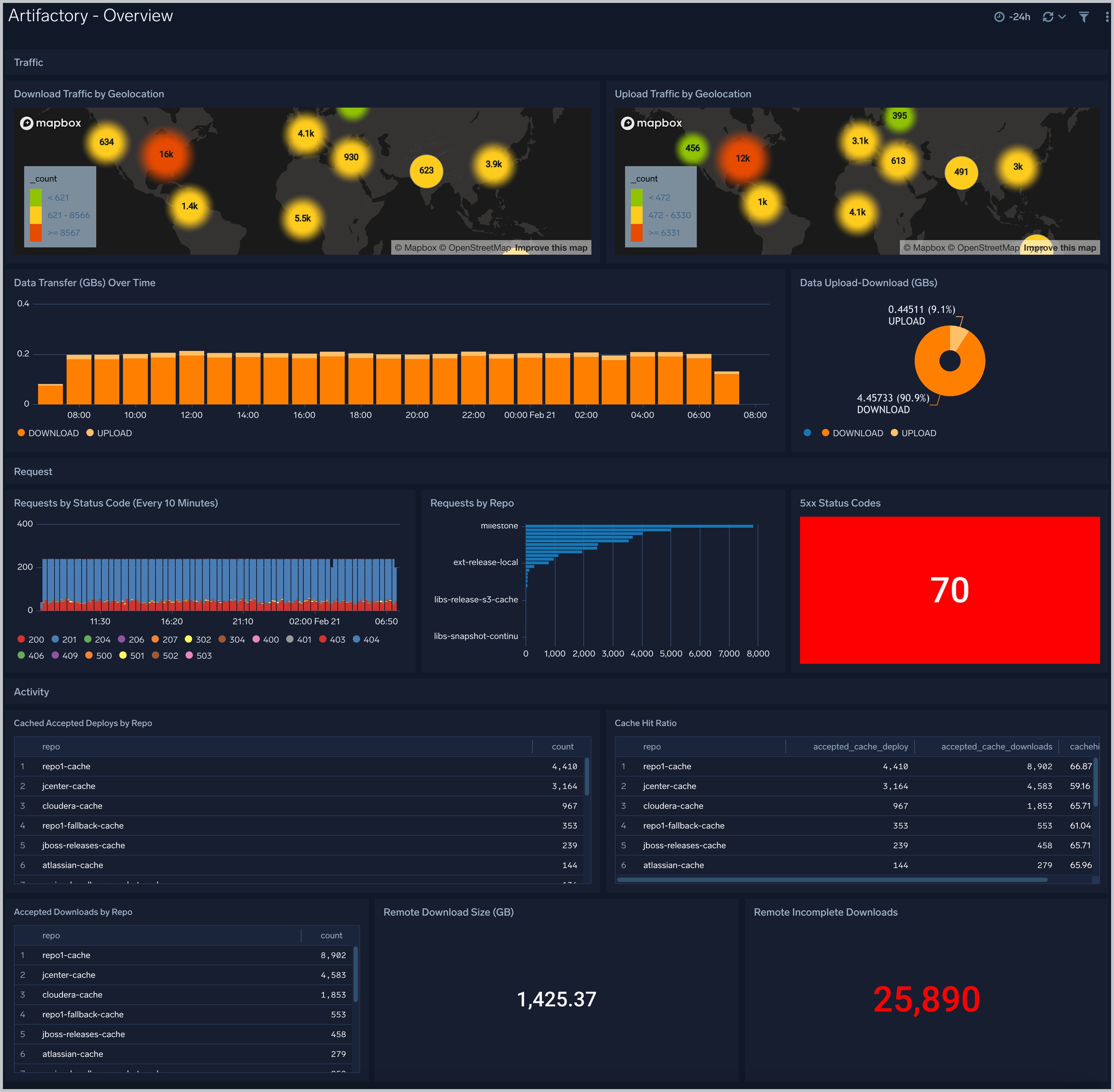The height and width of the screenshot is (1092, 1114).
Task: Click the Activity section header
Action: [31, 692]
